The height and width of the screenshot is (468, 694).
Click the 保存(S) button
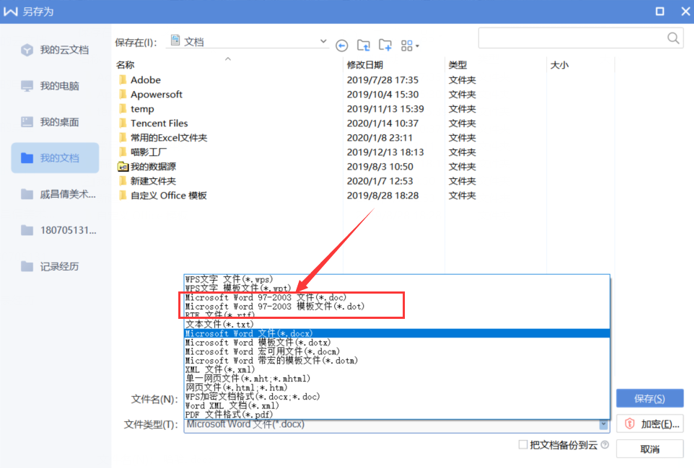click(x=649, y=398)
